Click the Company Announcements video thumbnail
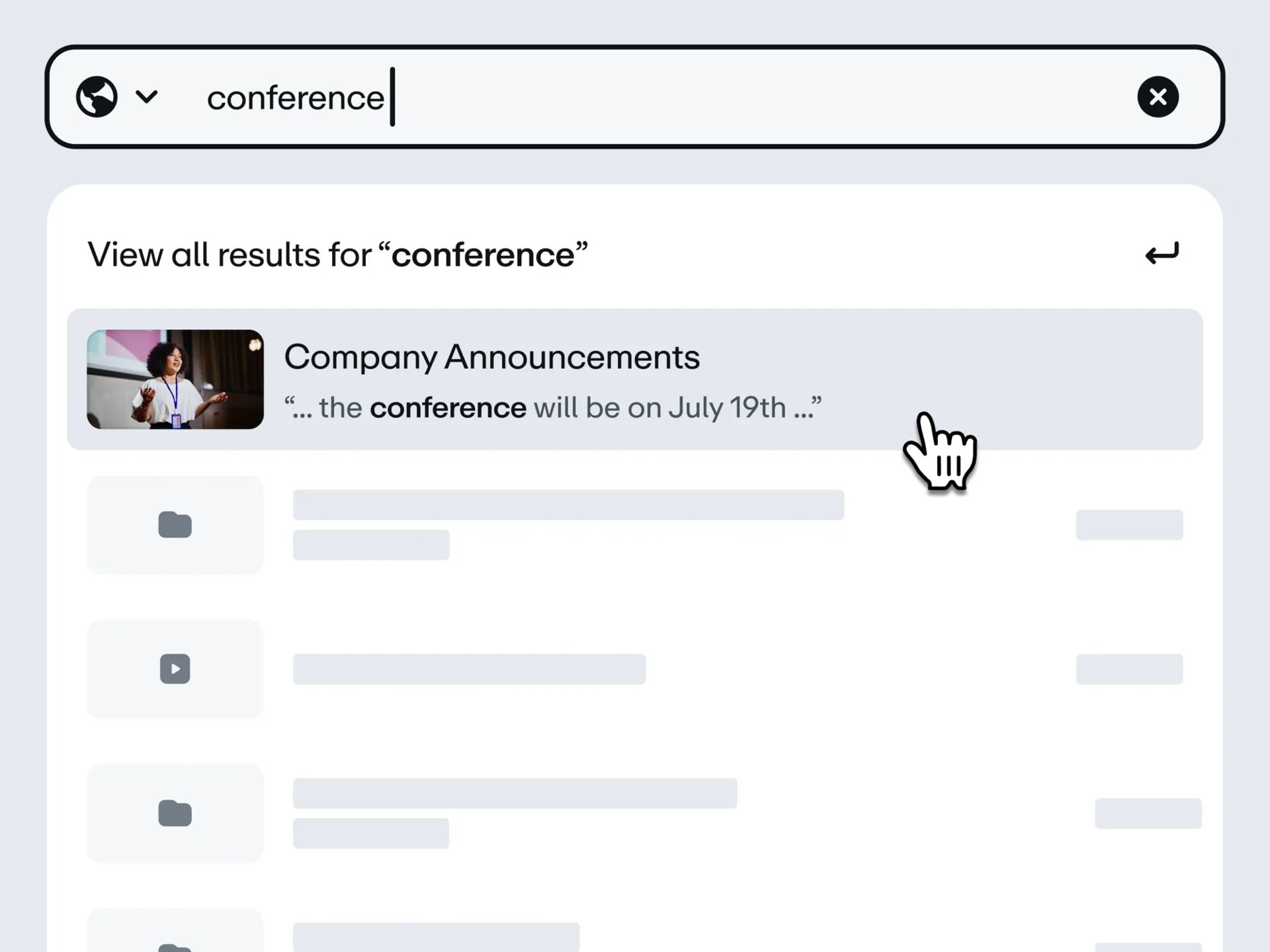 pos(175,379)
